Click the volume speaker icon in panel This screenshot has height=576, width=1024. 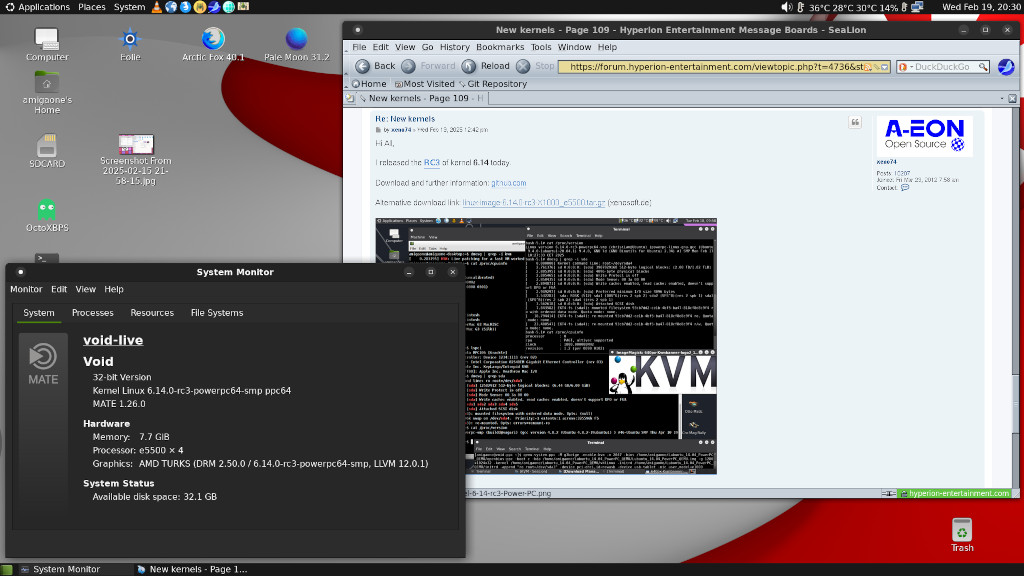point(787,7)
